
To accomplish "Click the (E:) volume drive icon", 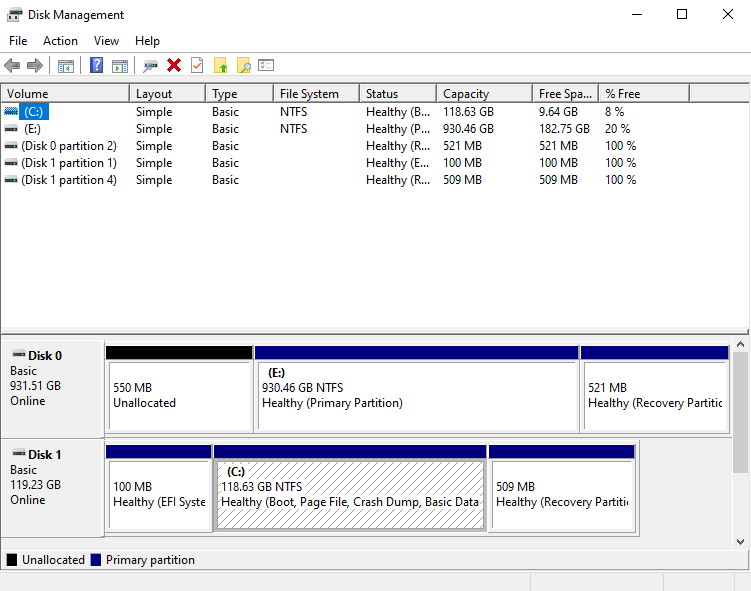I will tap(11, 128).
